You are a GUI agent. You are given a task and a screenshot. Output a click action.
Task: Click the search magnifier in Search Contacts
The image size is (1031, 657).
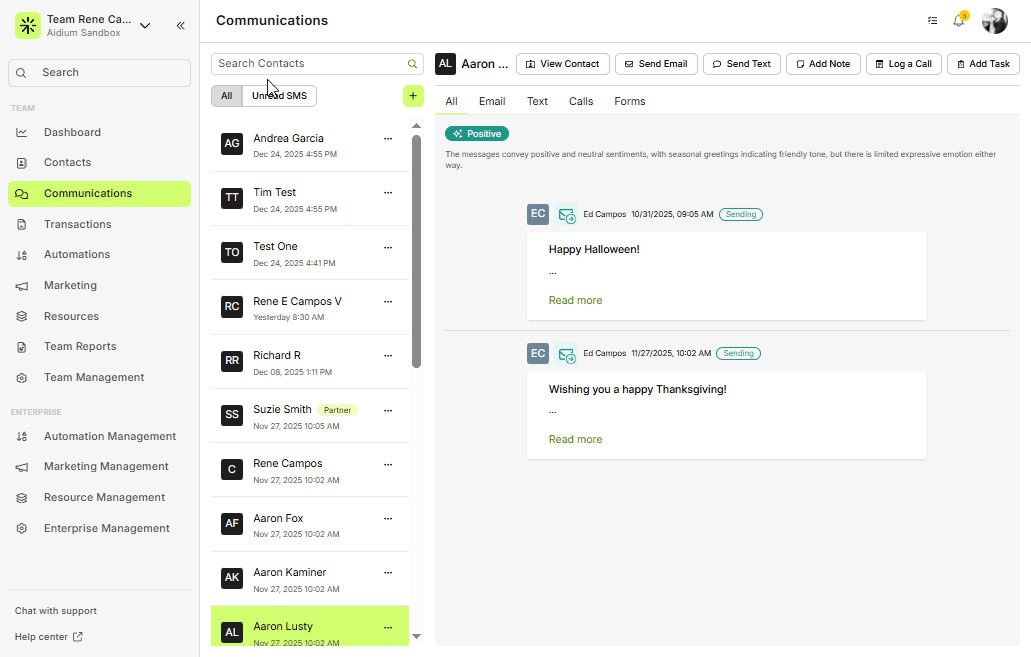[x=412, y=64]
